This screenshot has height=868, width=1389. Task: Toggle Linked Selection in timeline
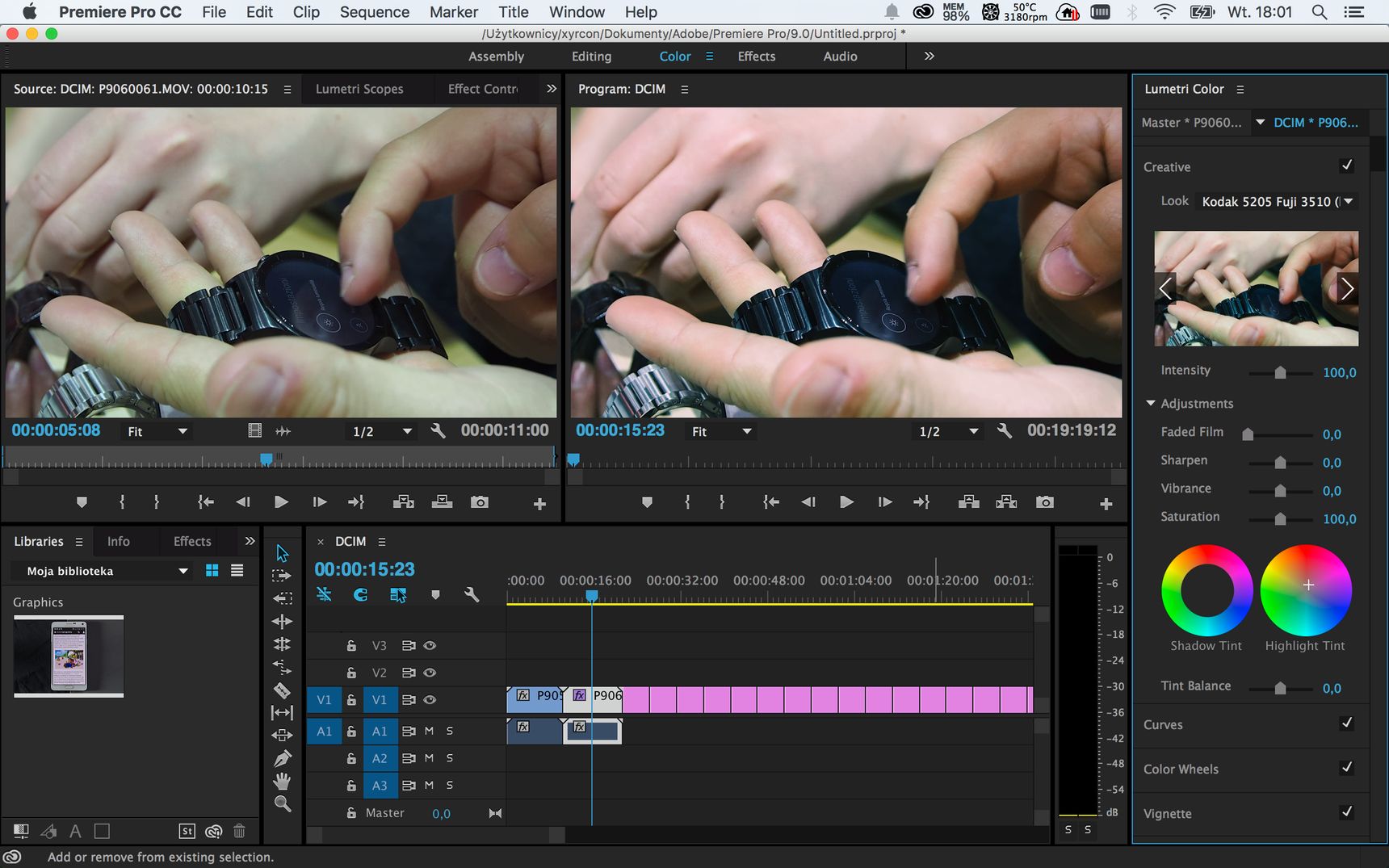pos(398,595)
